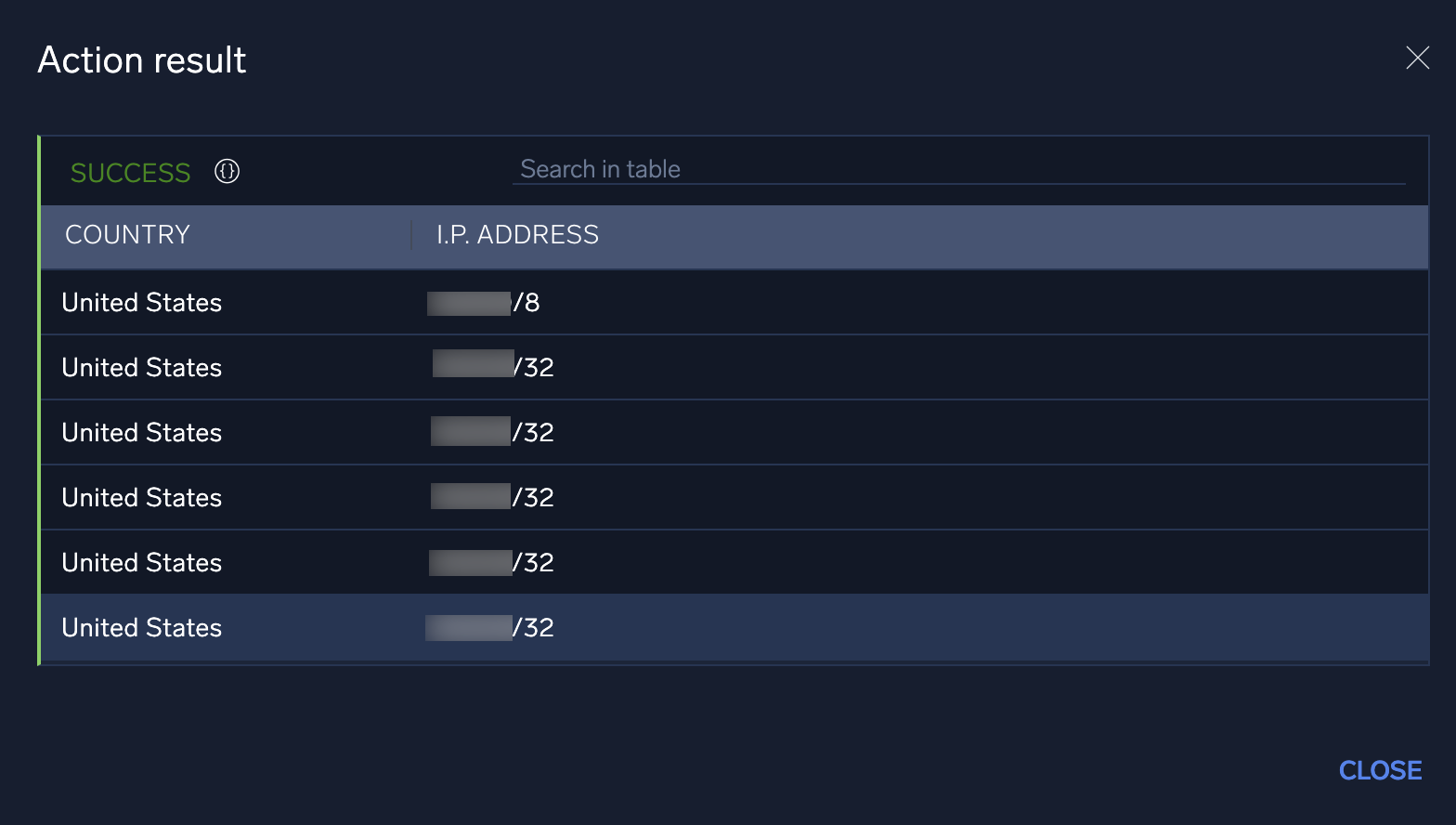Sort by the I.P. ADDRESS column header

[517, 235]
